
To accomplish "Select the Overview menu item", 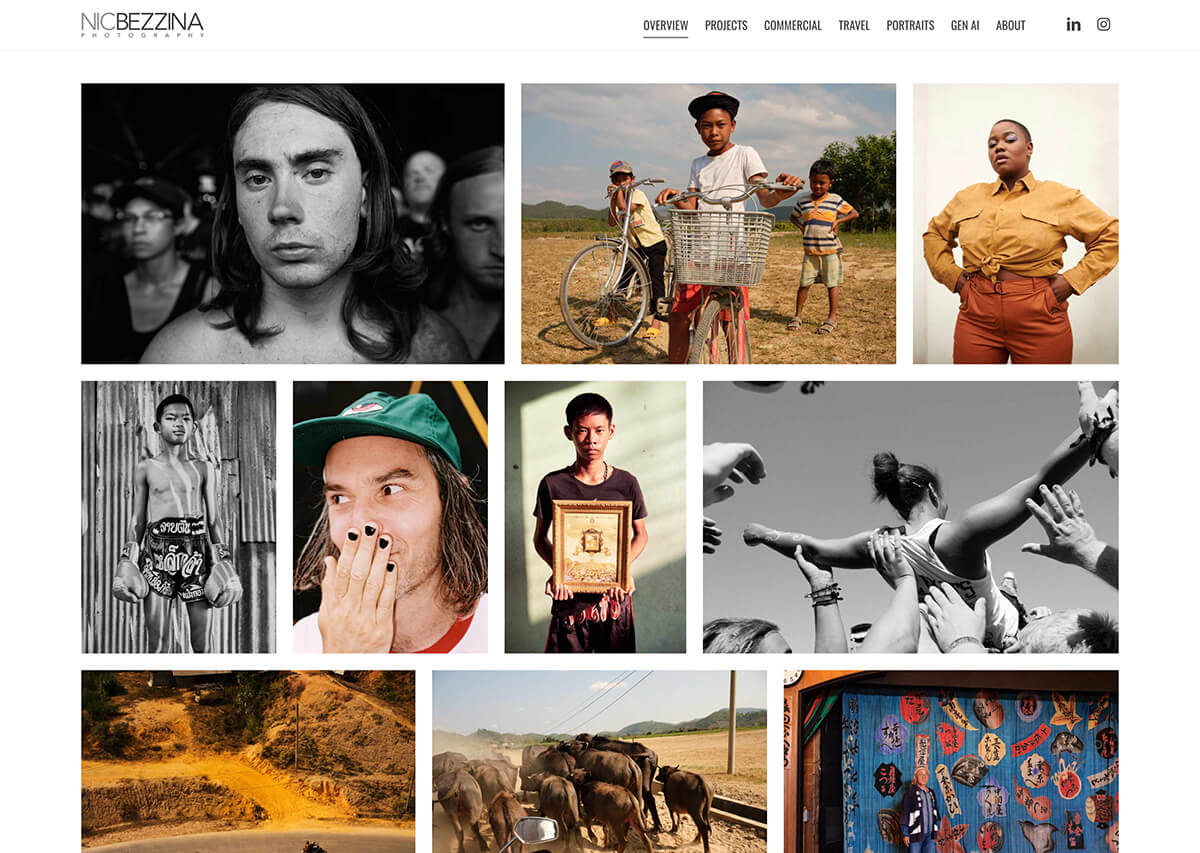I will coord(665,26).
